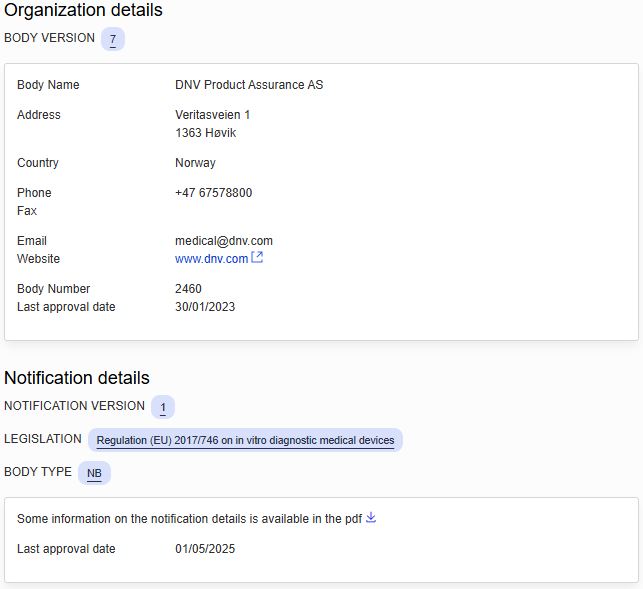643x589 pixels.
Task: Click the BODY TYPE label
Action: tap(38, 472)
